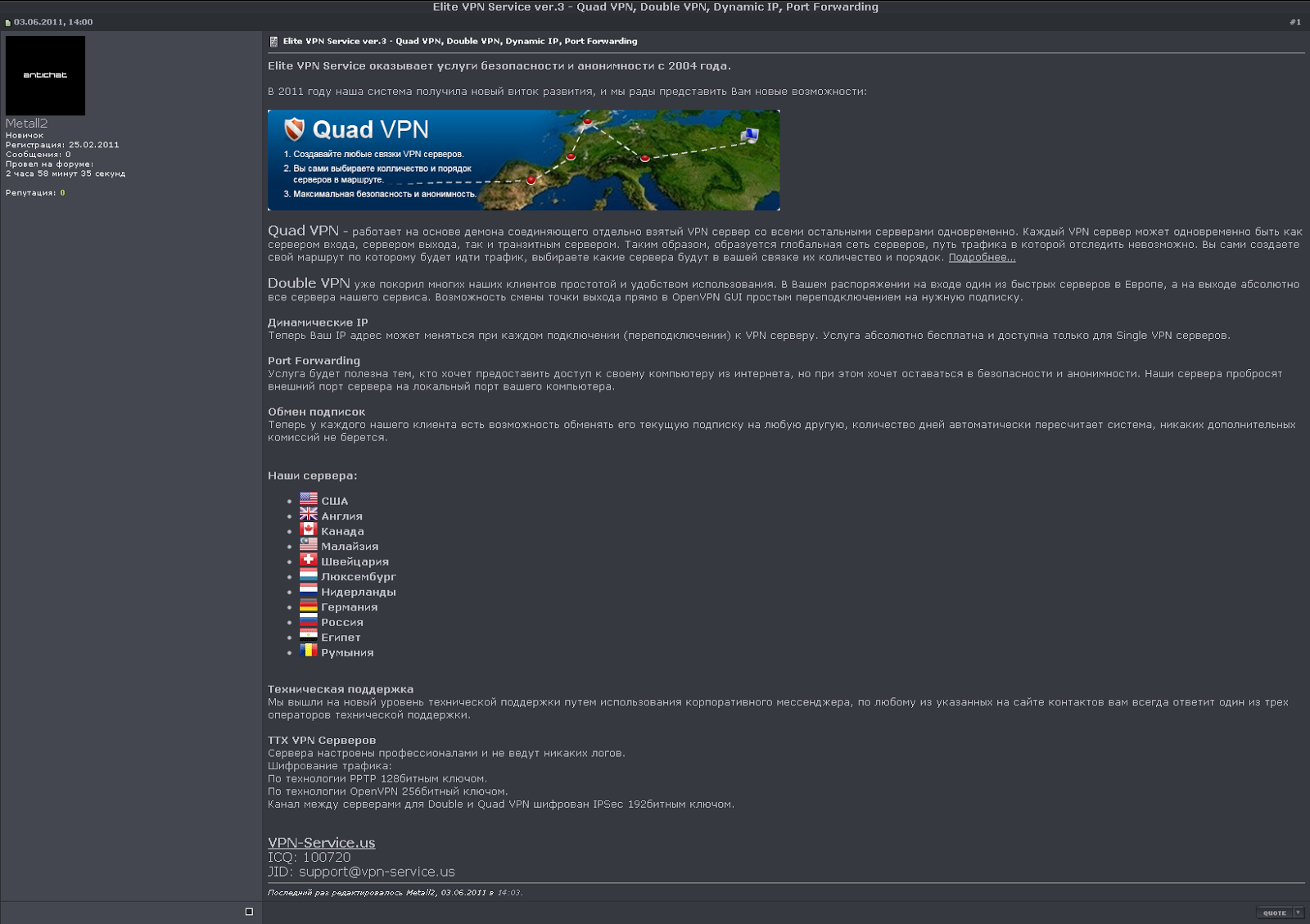Click the Канада list entry

coord(342,531)
